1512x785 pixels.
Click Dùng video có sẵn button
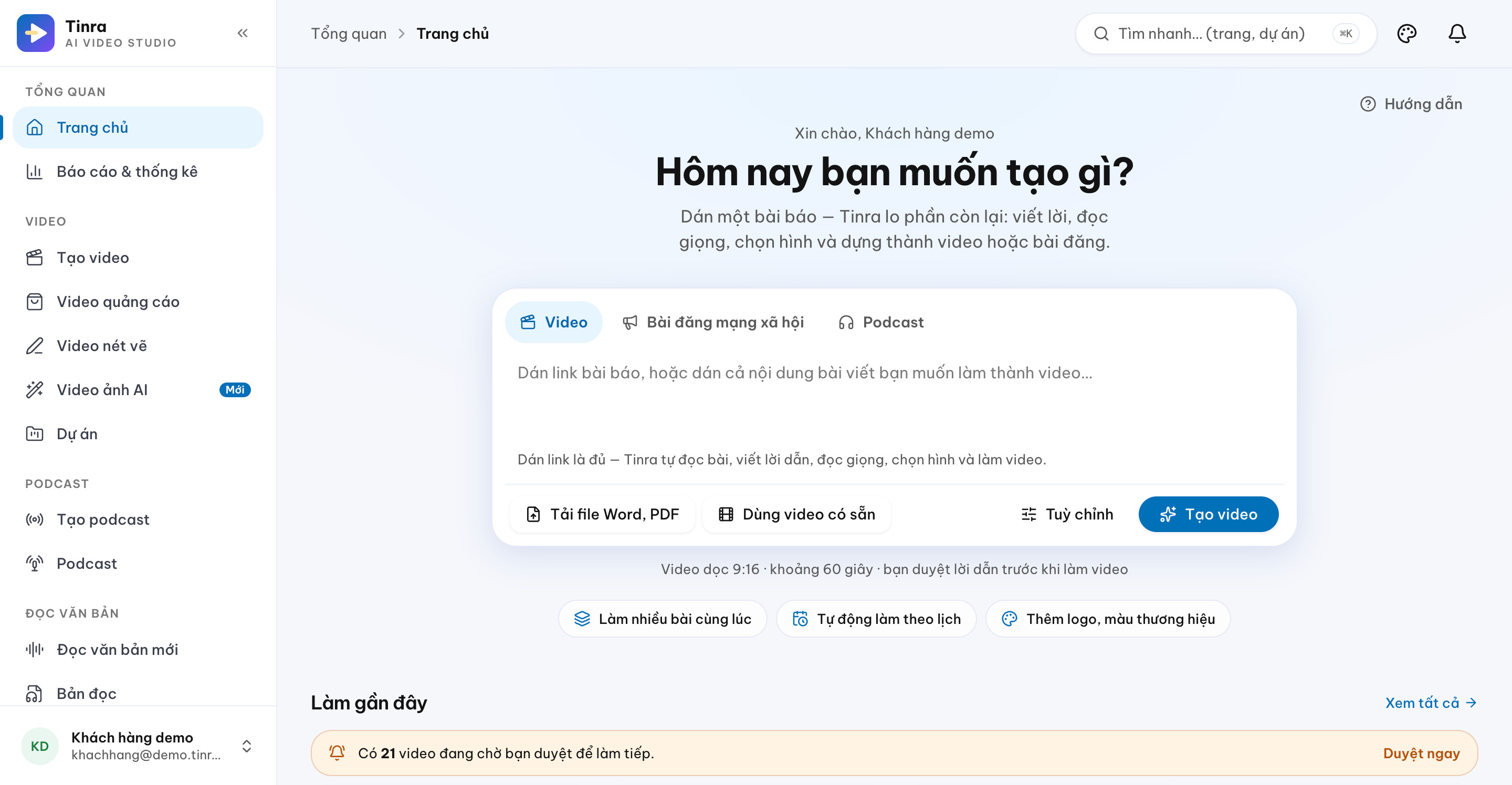point(796,515)
